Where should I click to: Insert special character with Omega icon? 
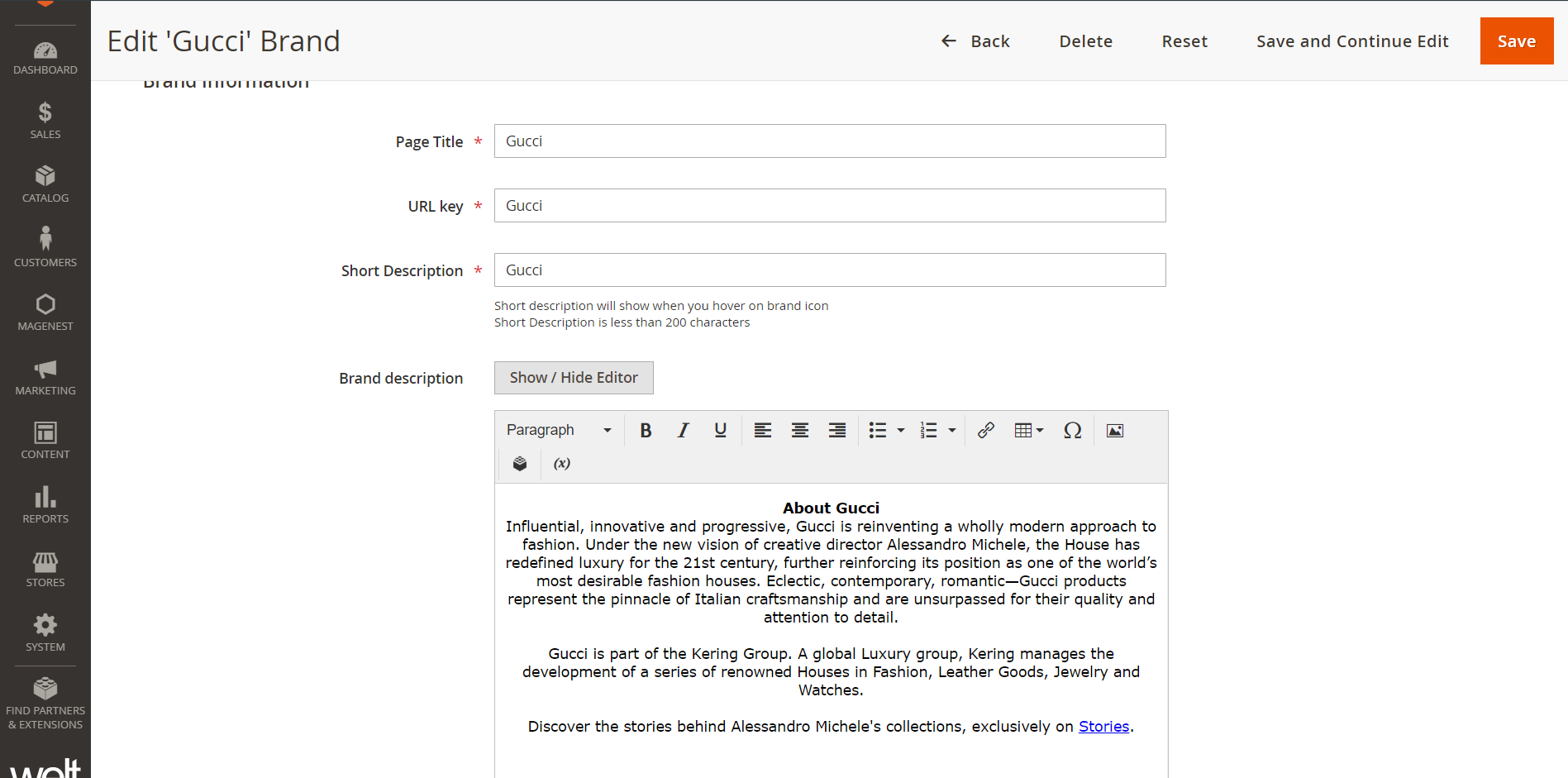[1073, 430]
